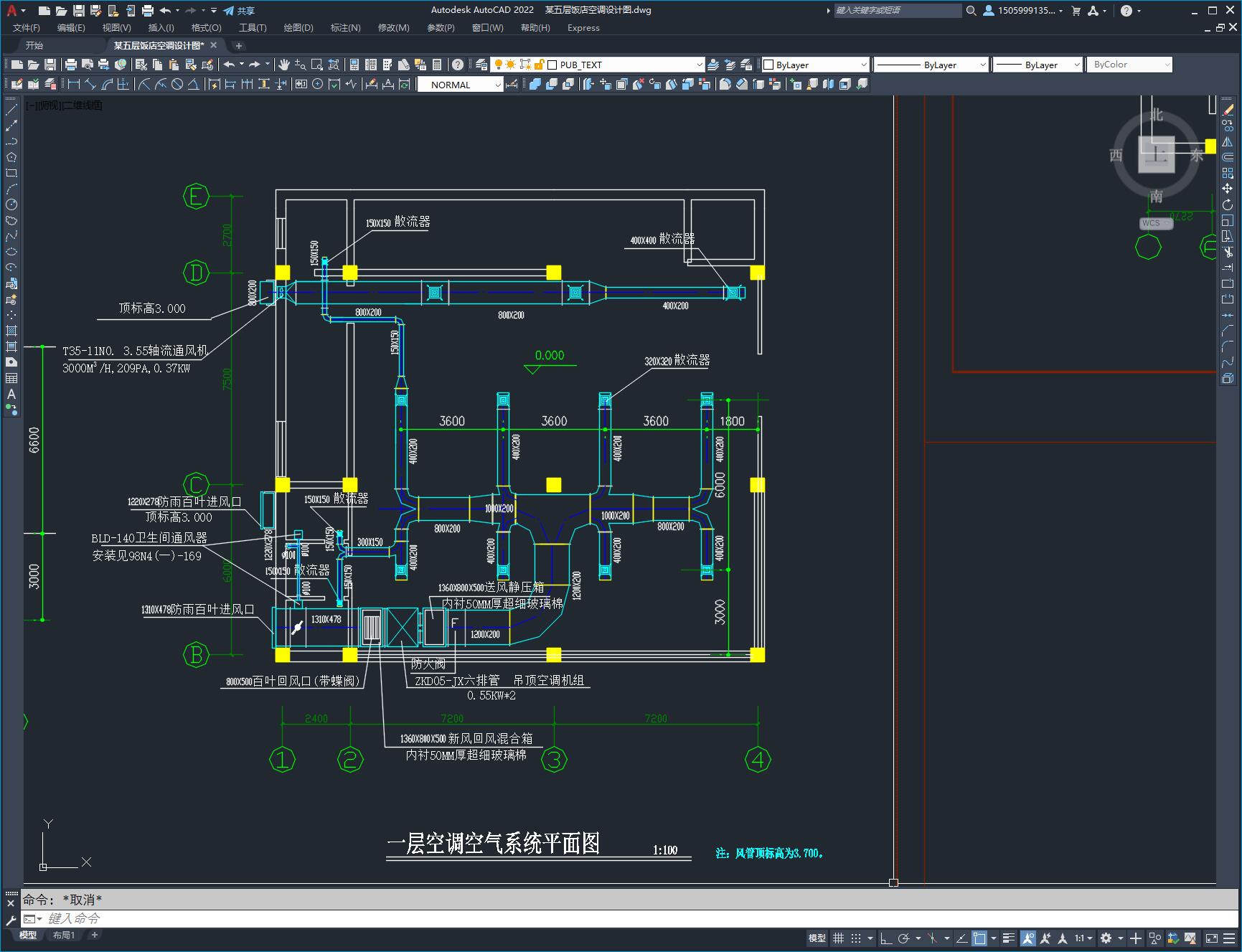Open the Help question mark in the standard toolbar

pyautogui.click(x=458, y=65)
